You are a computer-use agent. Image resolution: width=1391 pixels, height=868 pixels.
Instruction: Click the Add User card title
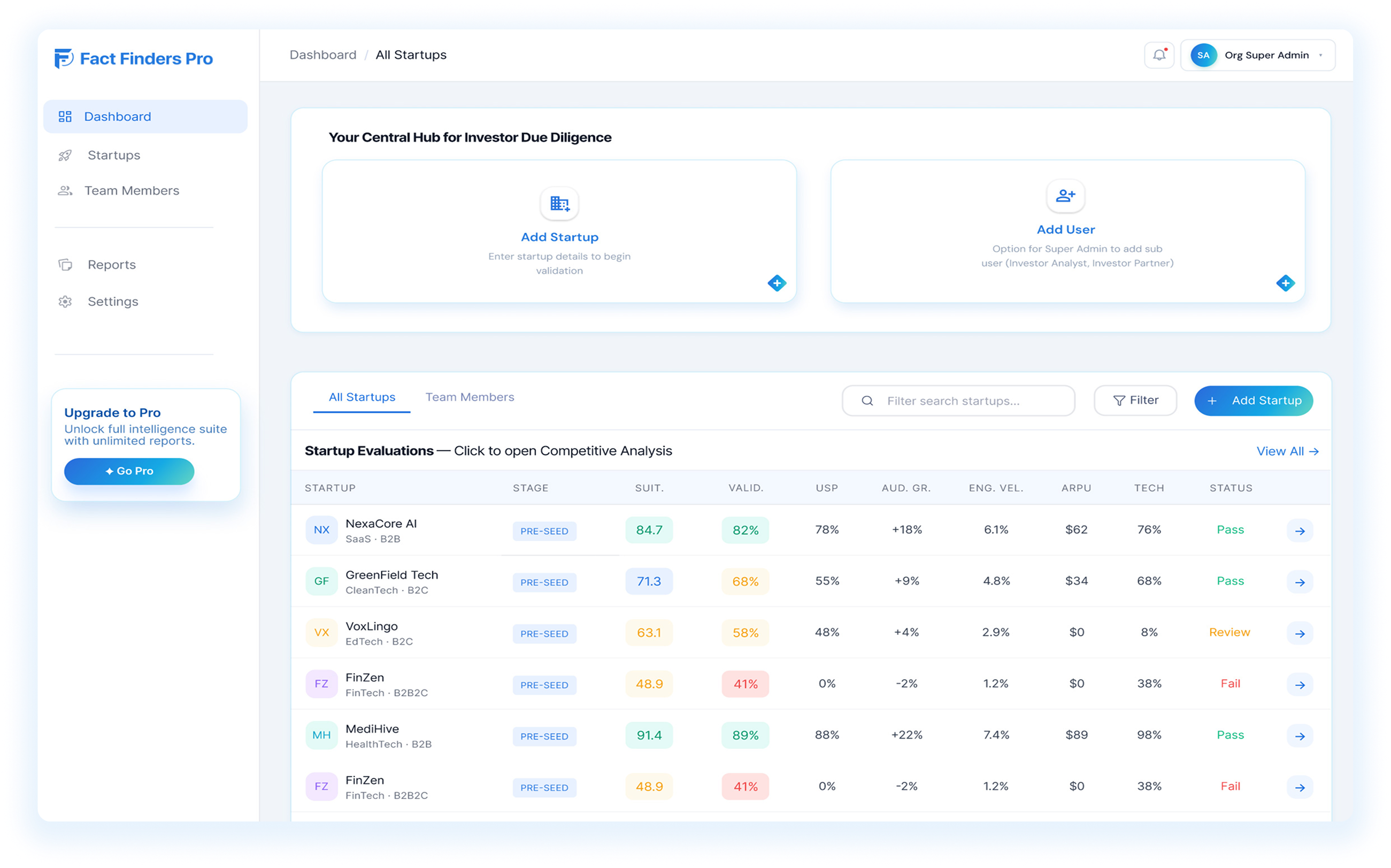(1065, 229)
